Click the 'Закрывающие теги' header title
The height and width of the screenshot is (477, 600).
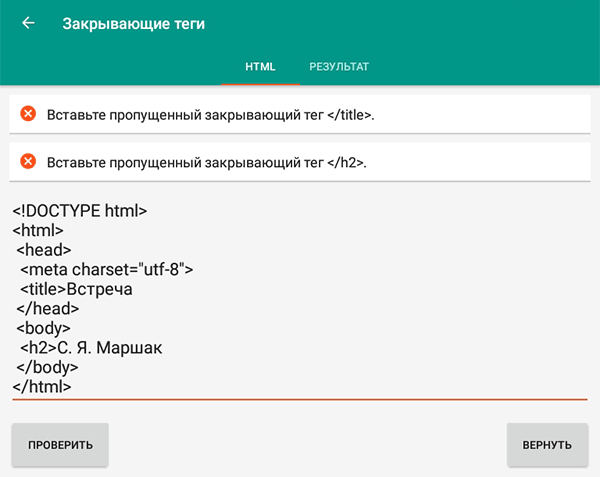tap(133, 24)
